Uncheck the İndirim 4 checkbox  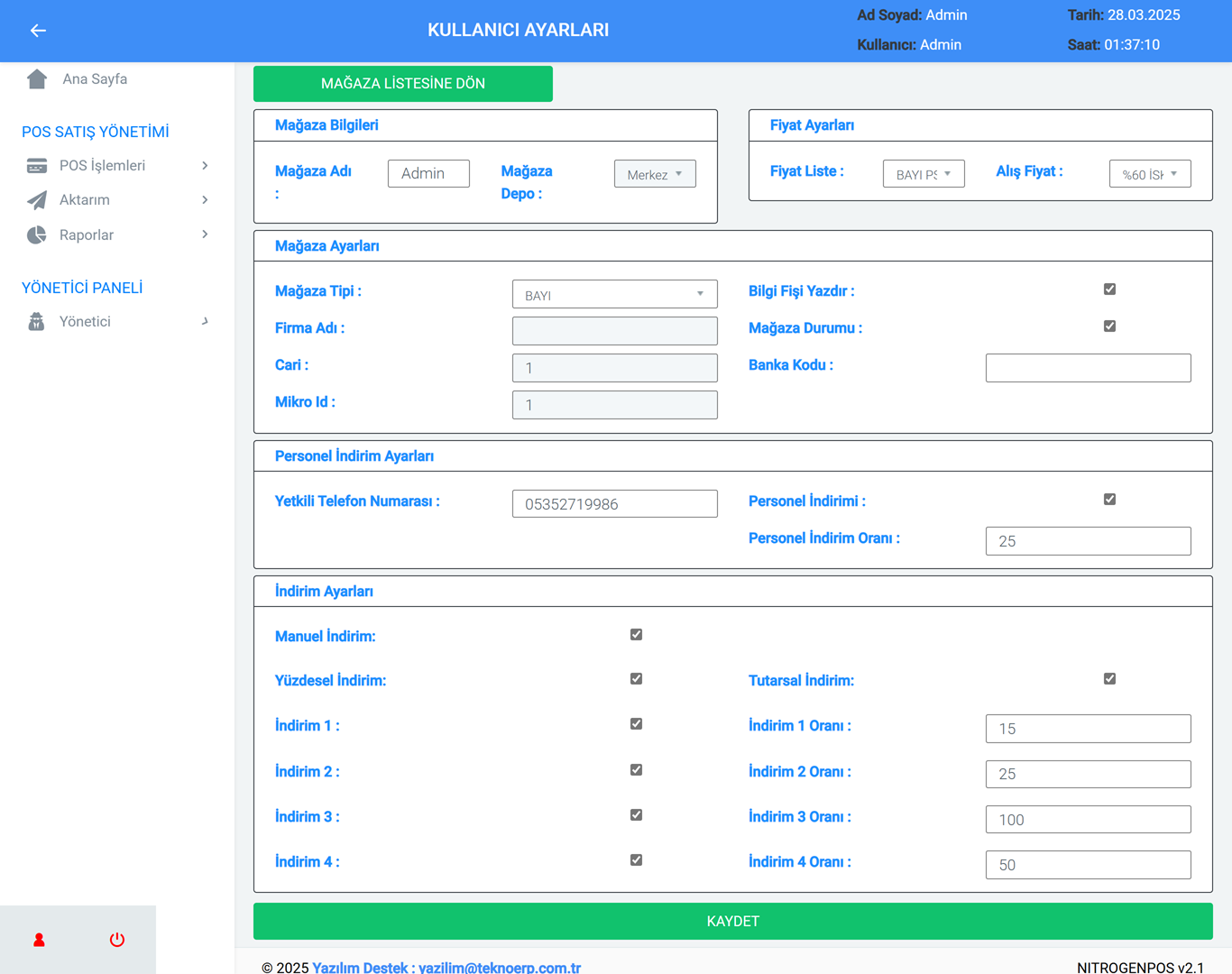coord(636,860)
